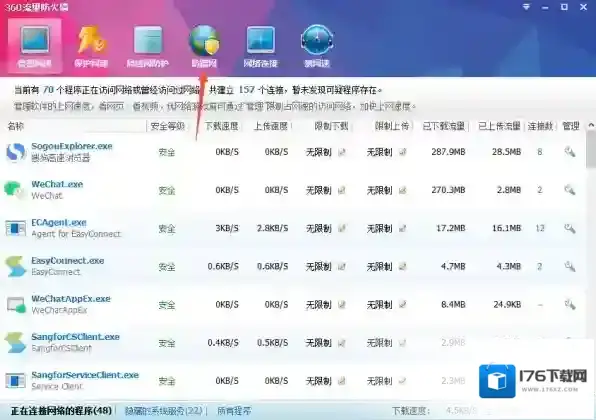Viewport: 596px width, 420px height.
Task: Switch to the system services (22) tab
Action: [163, 411]
